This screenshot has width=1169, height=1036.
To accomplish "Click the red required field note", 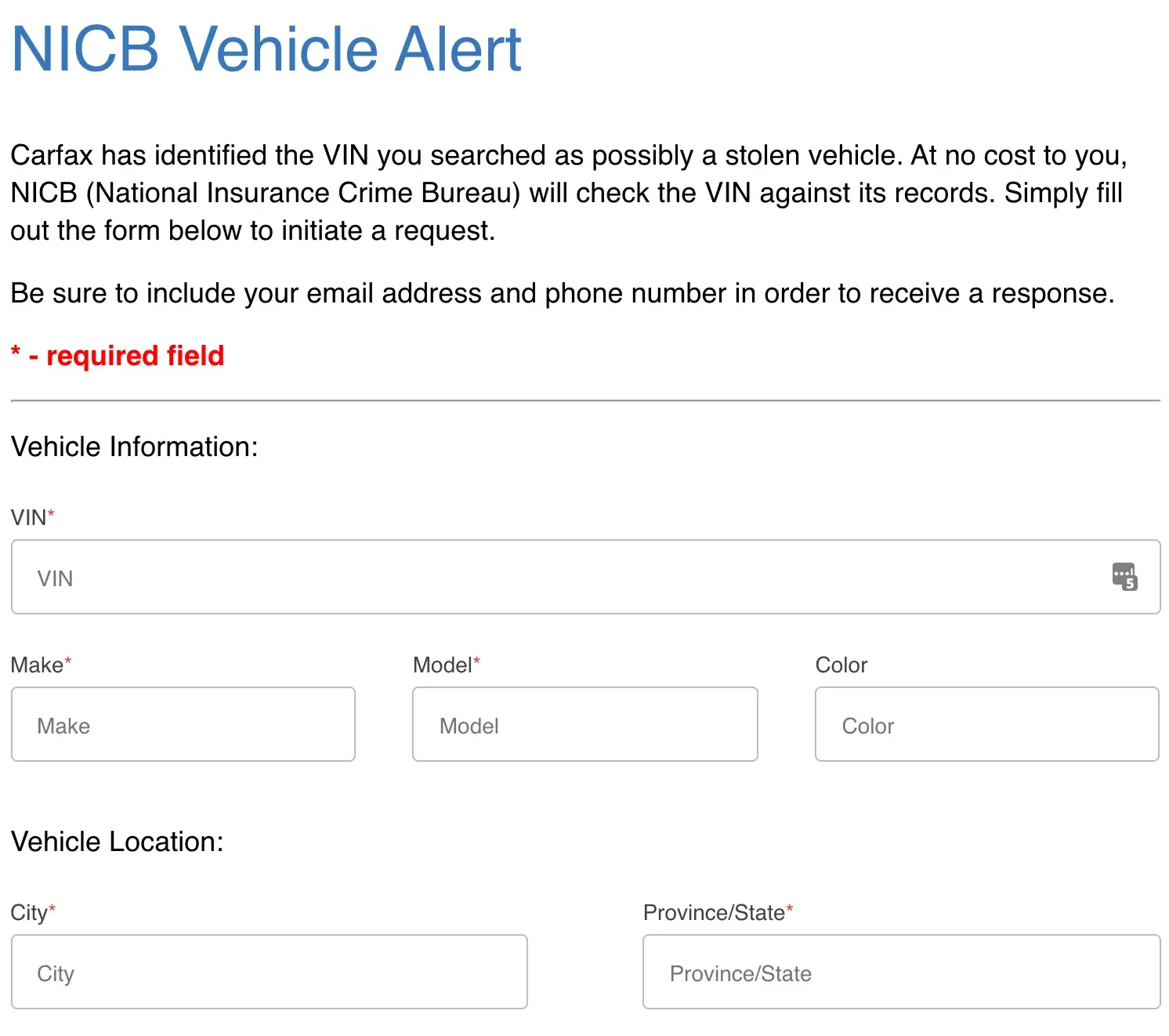I will (118, 356).
